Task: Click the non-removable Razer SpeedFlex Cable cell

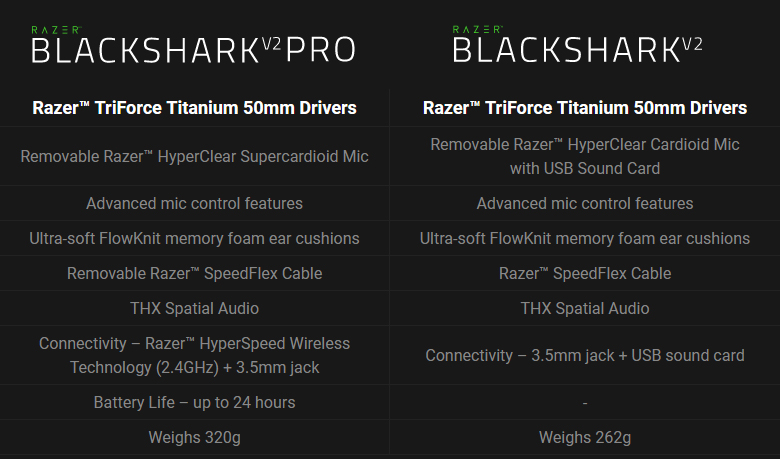Action: point(585,274)
